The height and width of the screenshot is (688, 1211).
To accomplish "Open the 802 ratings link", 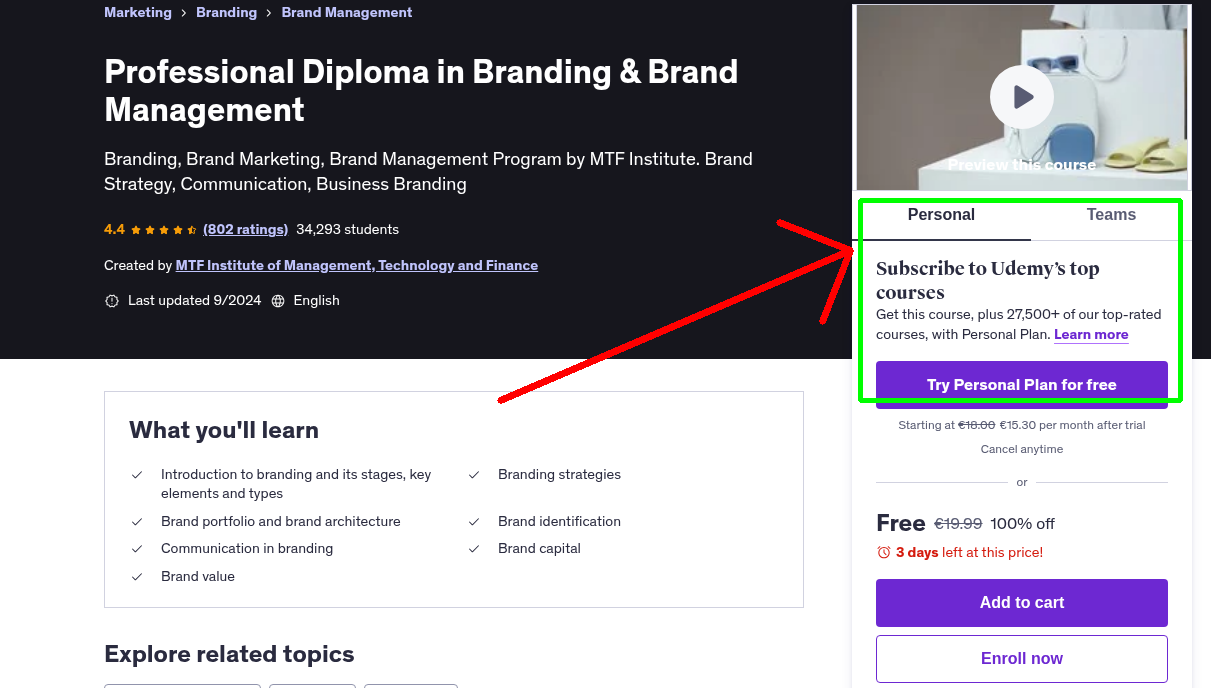I will click(245, 229).
